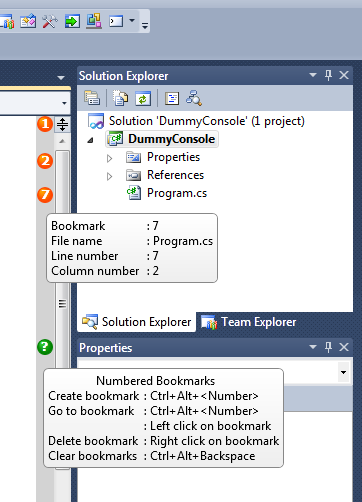Select the Solution 'DummyConsole' (1 project) node
The image size is (362, 502).
[207, 121]
